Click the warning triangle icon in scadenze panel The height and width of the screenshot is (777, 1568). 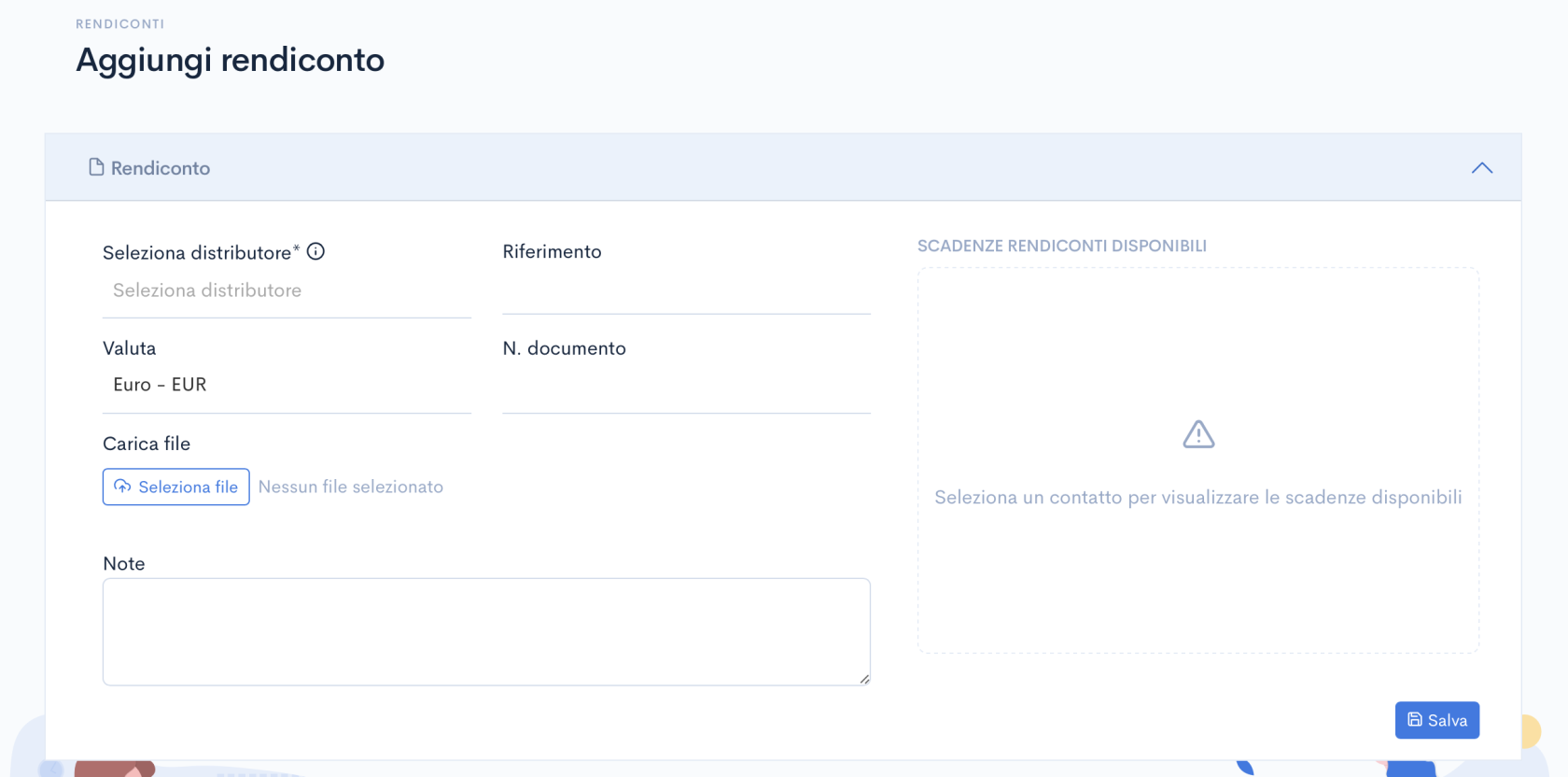click(x=1198, y=434)
